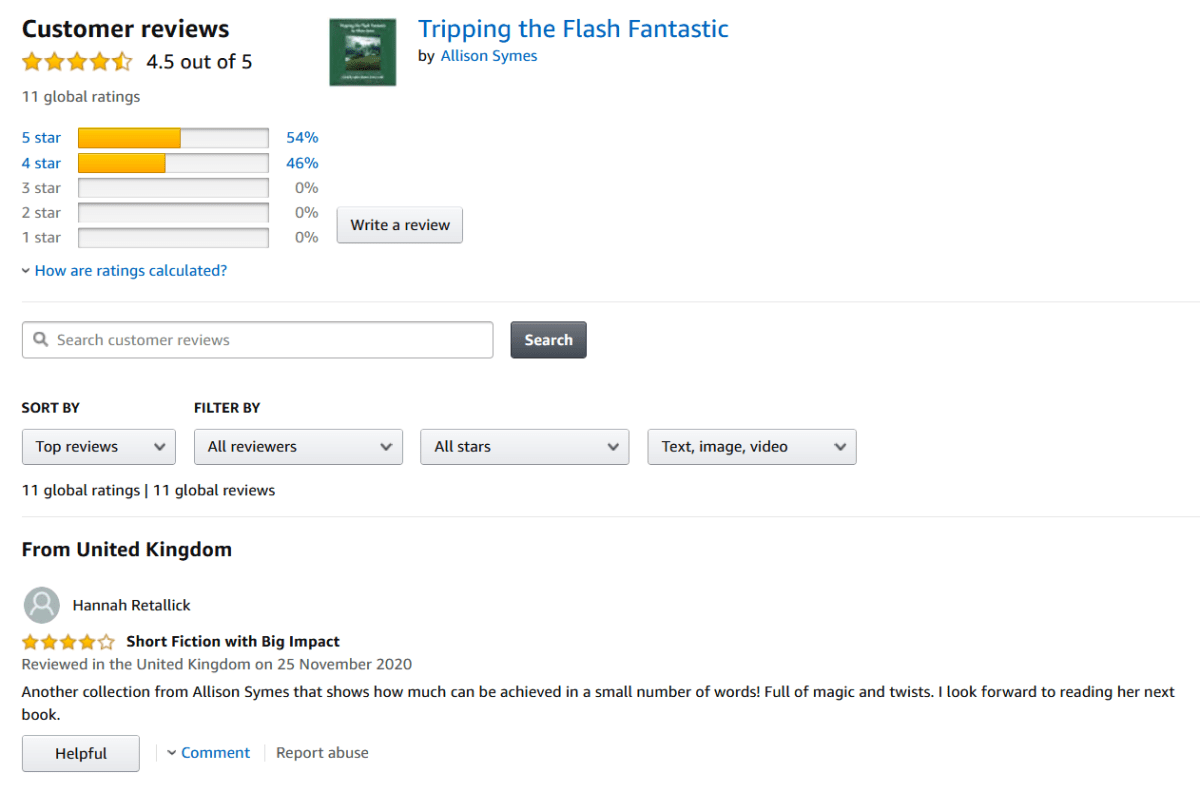Click the overall star rating icons

click(77, 62)
